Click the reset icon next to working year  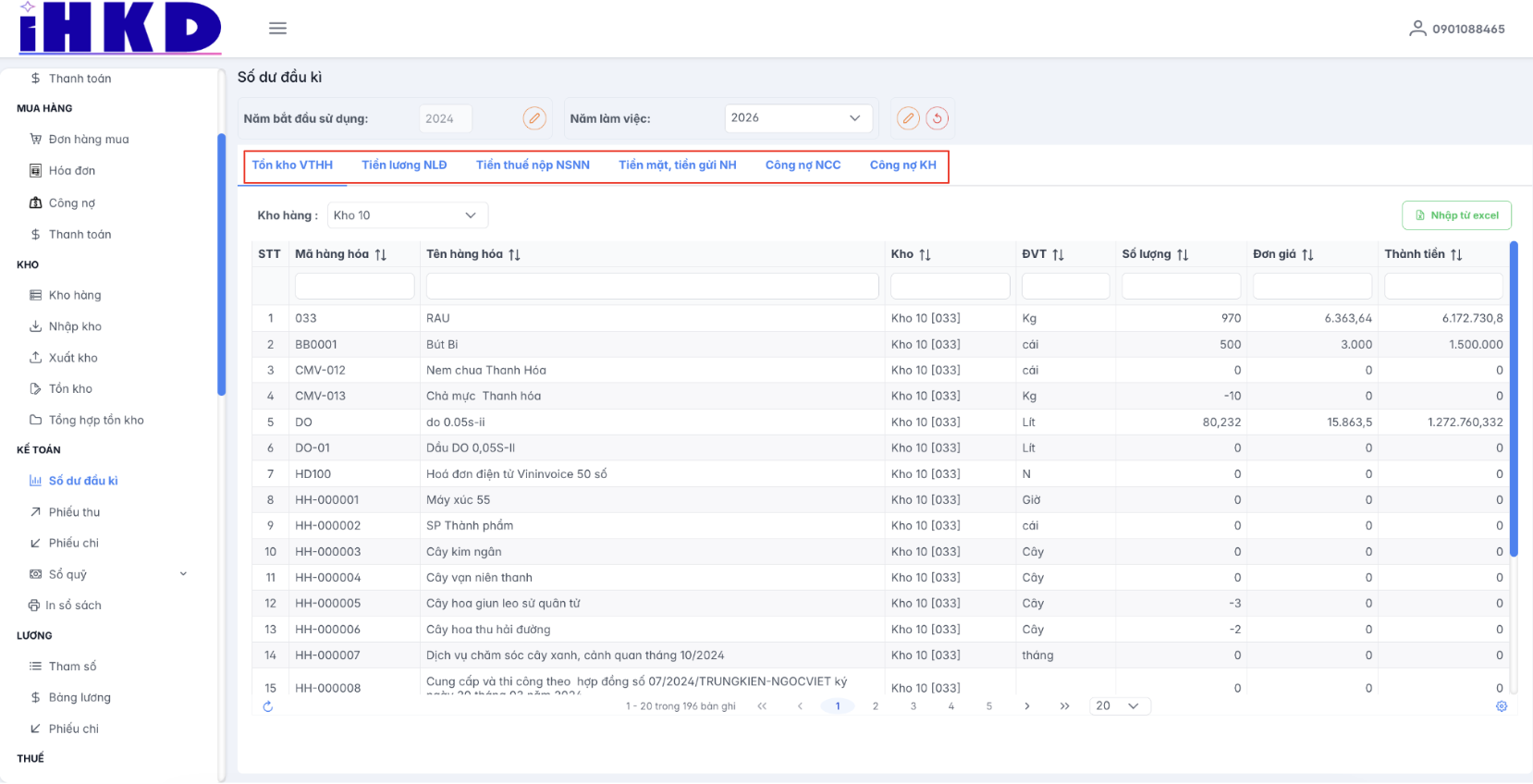[x=937, y=118]
